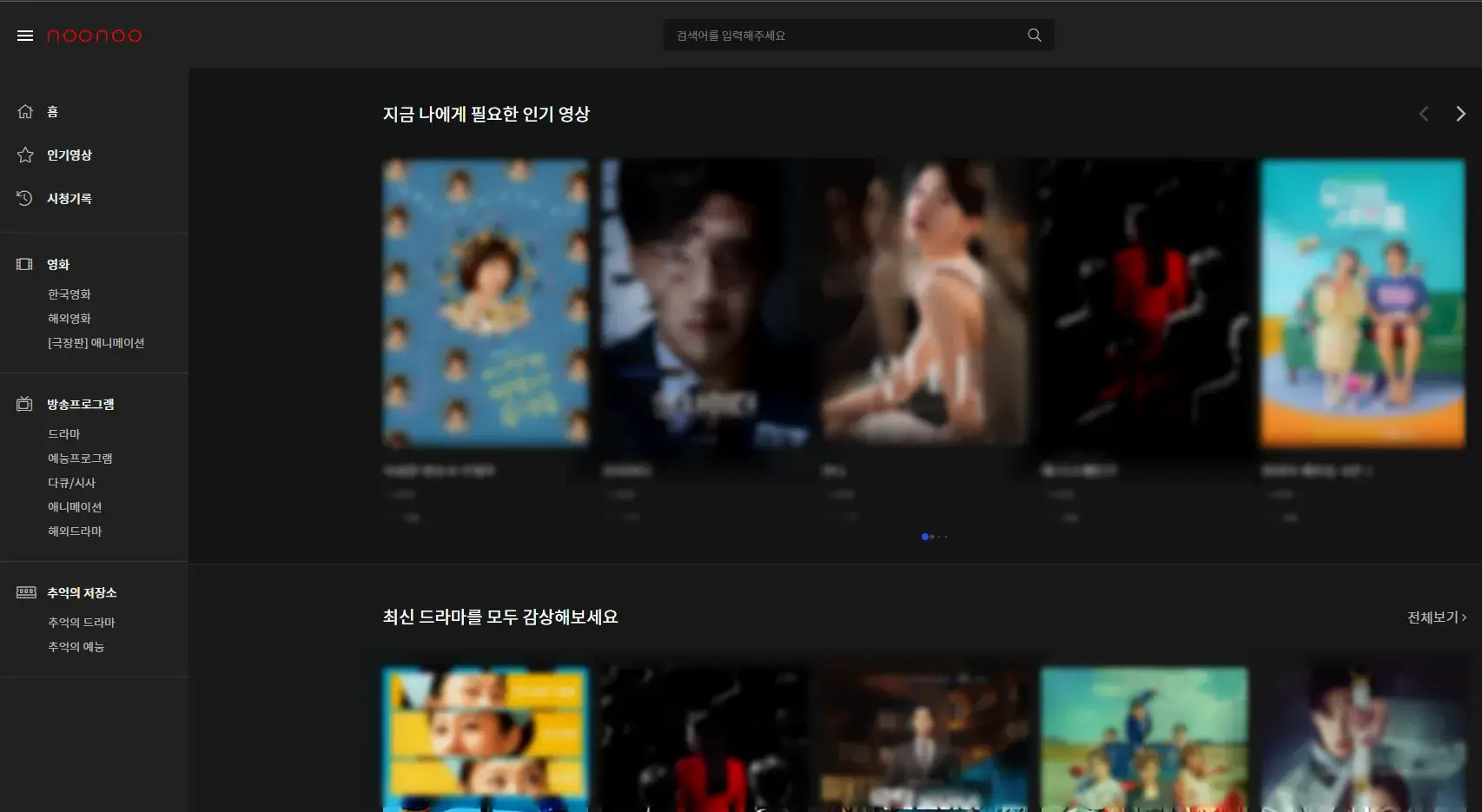Open 다큐/시사 submenu link
This screenshot has width=1482, height=812.
click(x=72, y=483)
